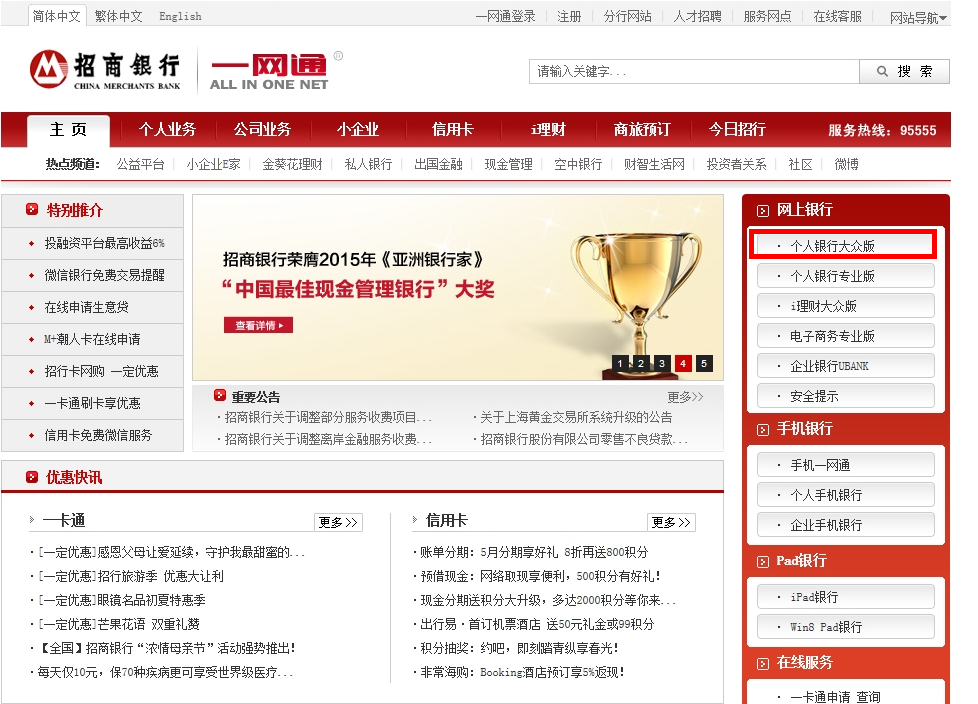This screenshot has width=978, height=704.
Task: Focus the keyword search field
Action: pos(694,71)
